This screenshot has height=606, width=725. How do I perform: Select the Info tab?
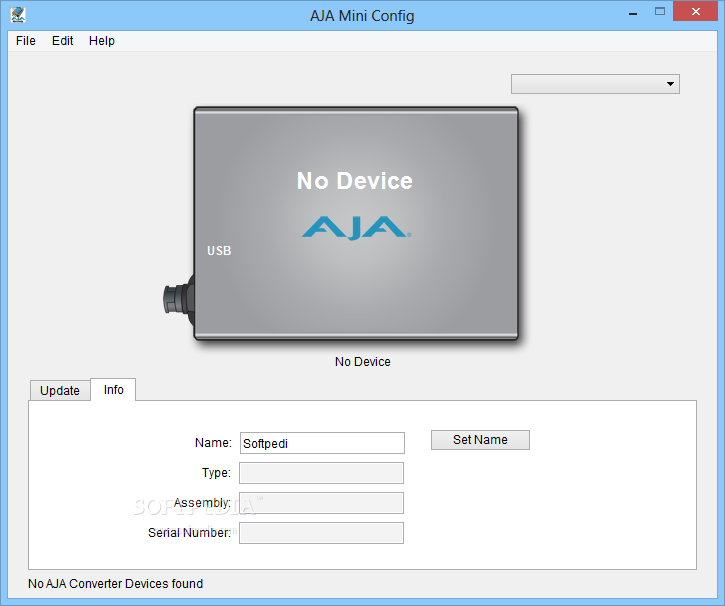tap(113, 390)
